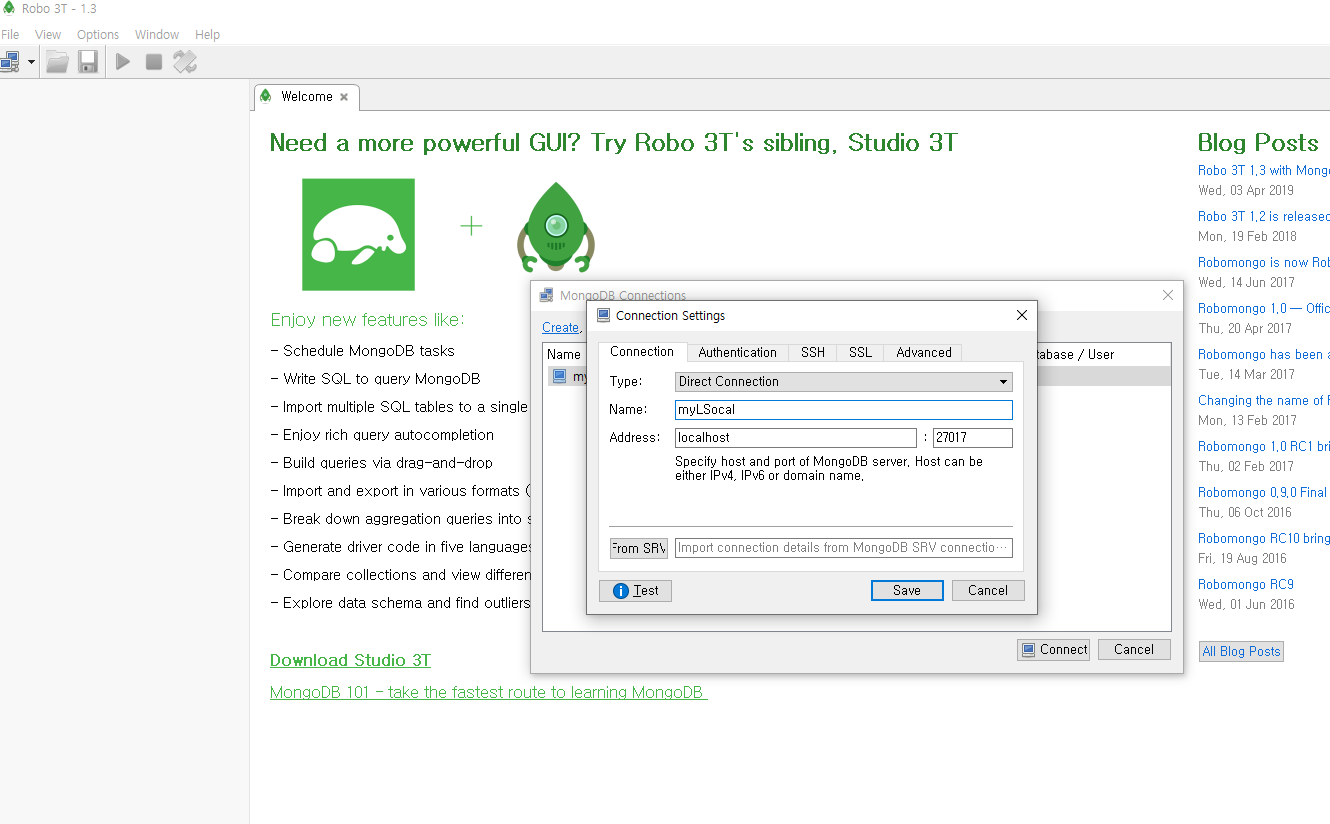The width and height of the screenshot is (1330, 824).
Task: Open the Robomongo 1.0 RC1 blog post
Action: [x=1264, y=447]
